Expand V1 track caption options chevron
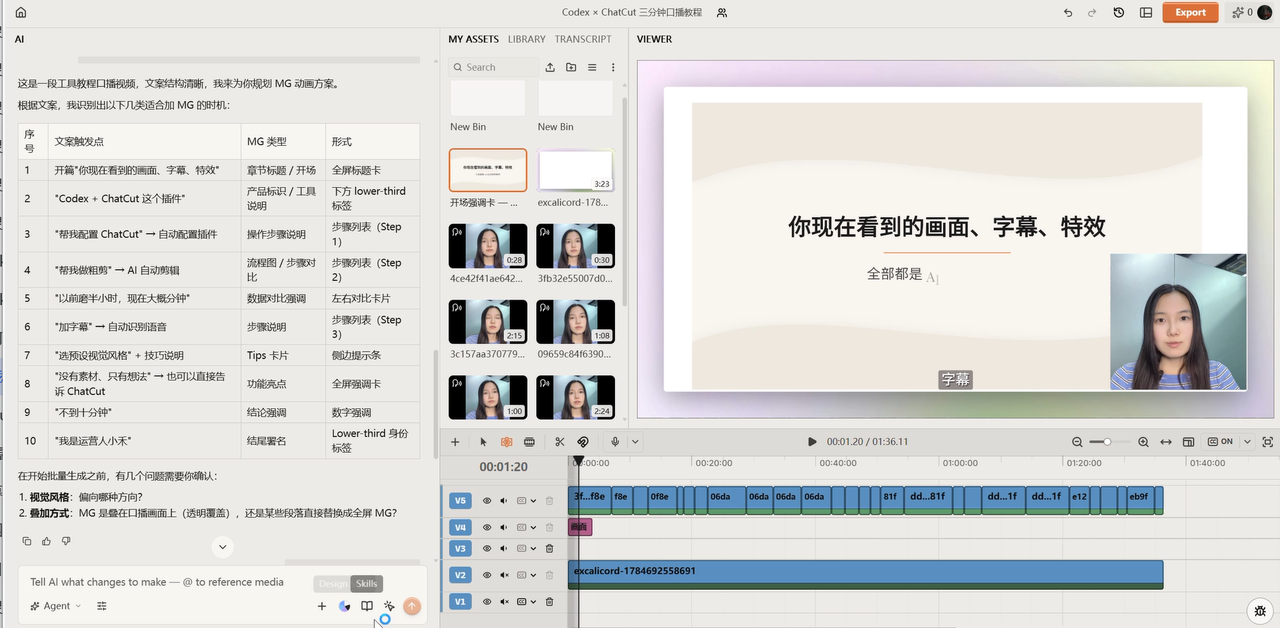 (x=533, y=601)
